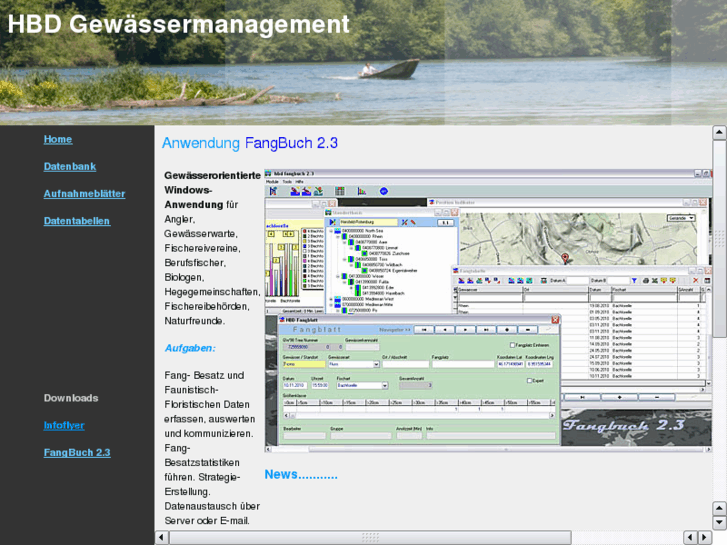Click the horizontal scrollbar right arrow
727x545 pixels.
[705, 538]
